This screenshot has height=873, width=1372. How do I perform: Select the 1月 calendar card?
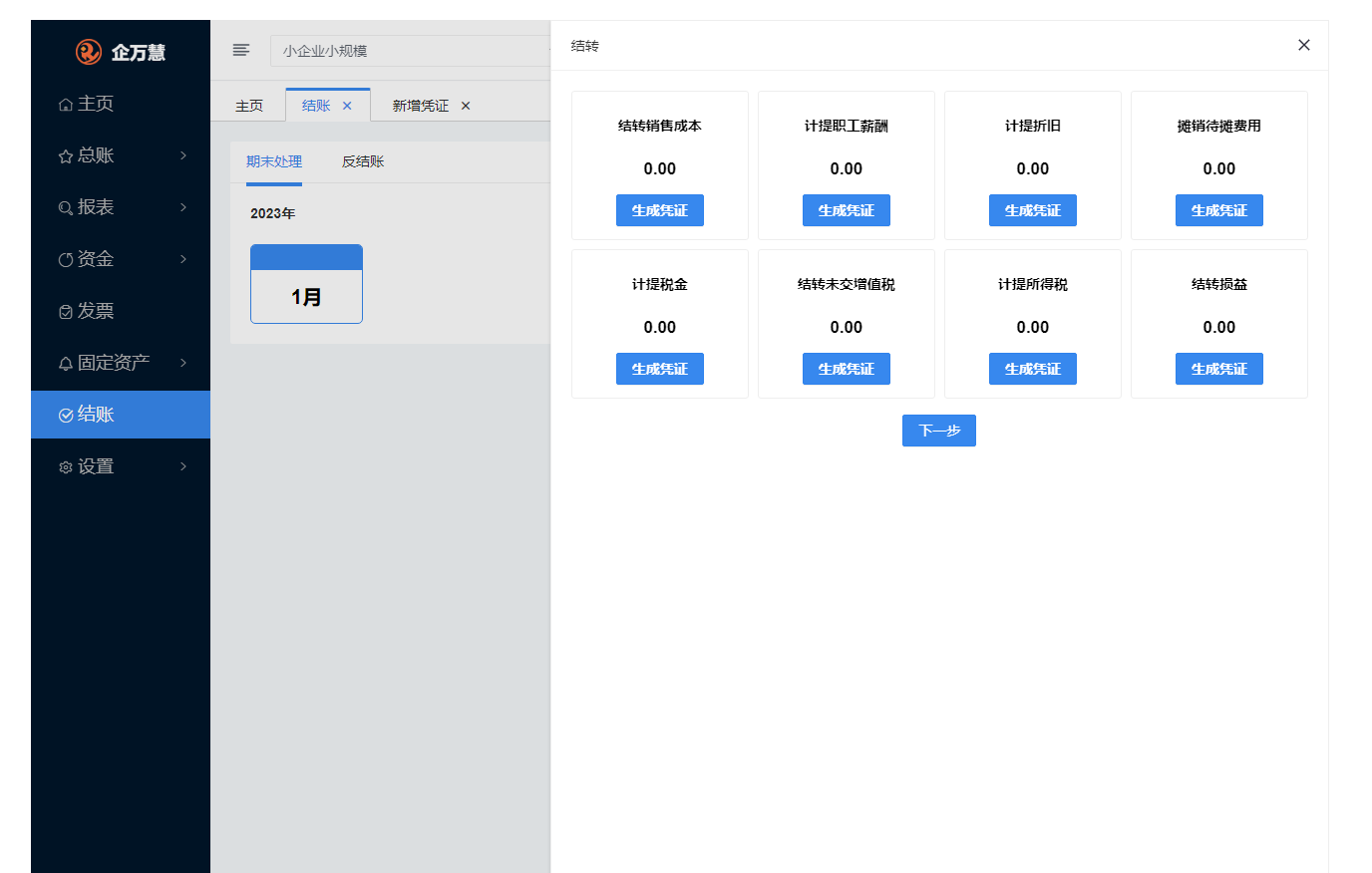[306, 284]
